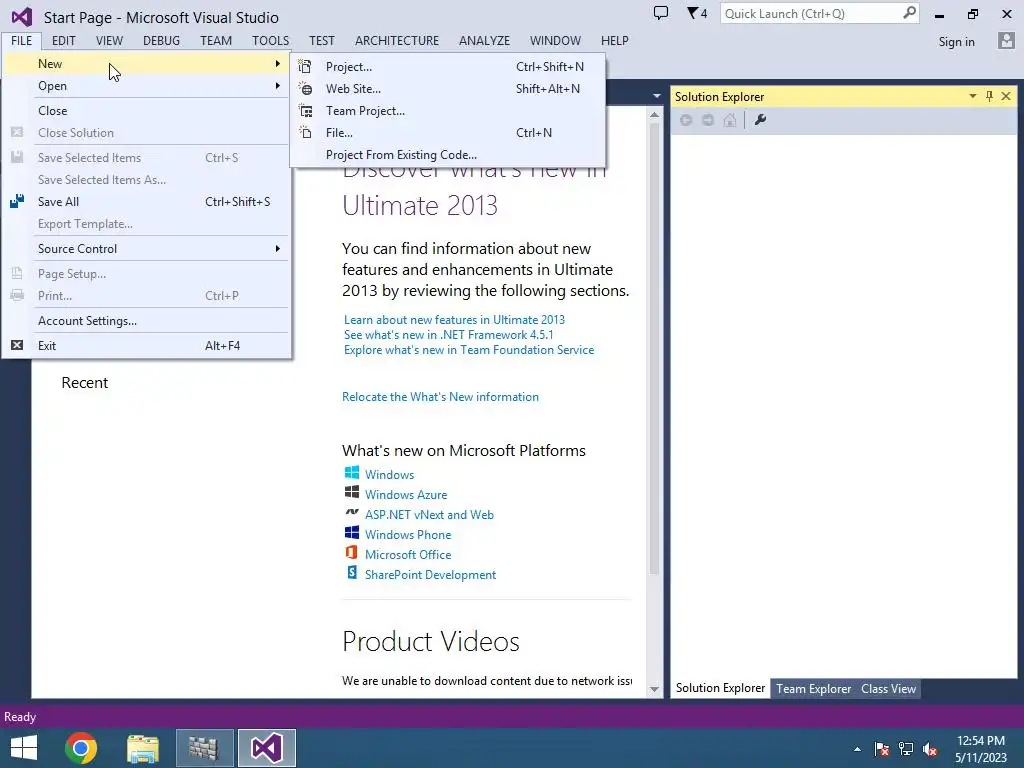Click the HELP menu

pyautogui.click(x=615, y=40)
